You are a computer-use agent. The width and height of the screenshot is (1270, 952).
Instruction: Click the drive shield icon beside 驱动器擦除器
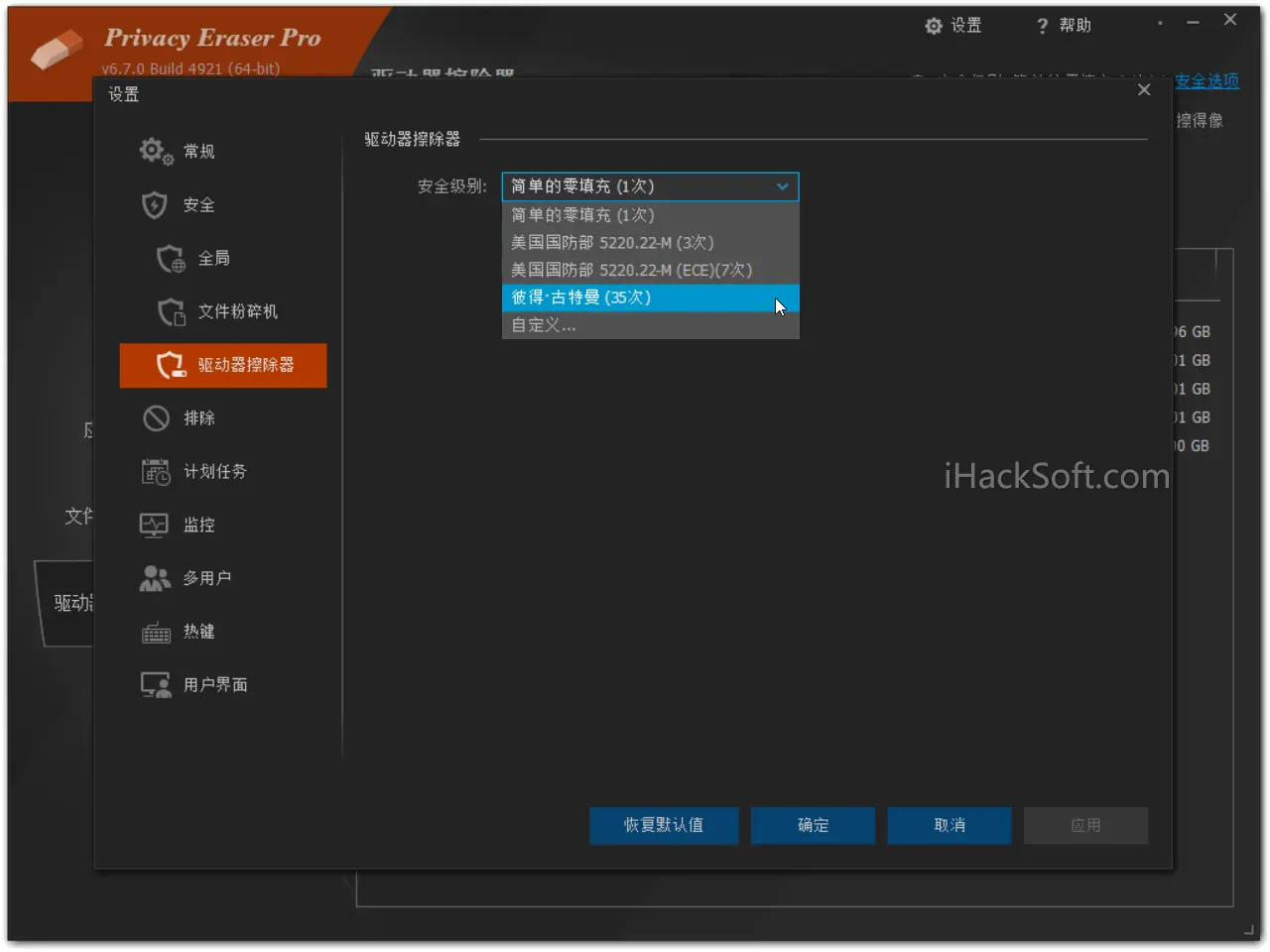click(x=171, y=365)
